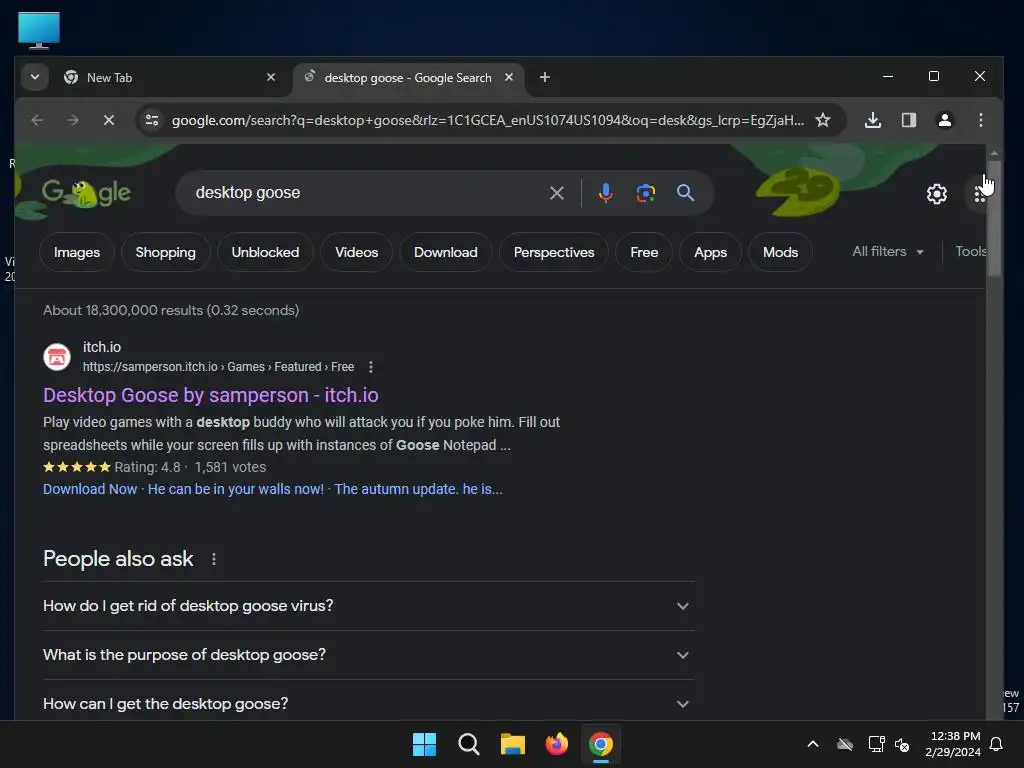This screenshot has height=768, width=1024.
Task: Filter results by Videos
Action: point(357,252)
